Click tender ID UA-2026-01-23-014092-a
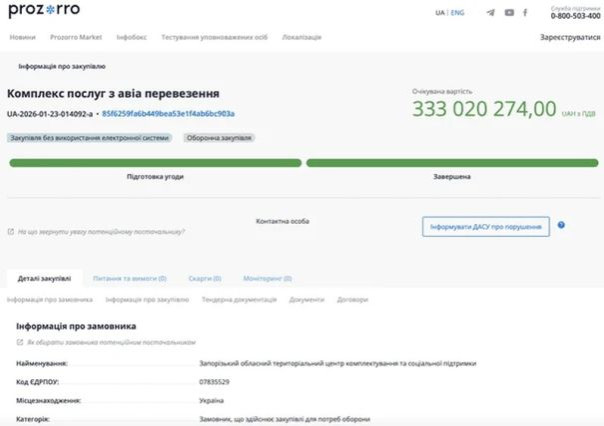604x426 pixels. tap(50, 114)
